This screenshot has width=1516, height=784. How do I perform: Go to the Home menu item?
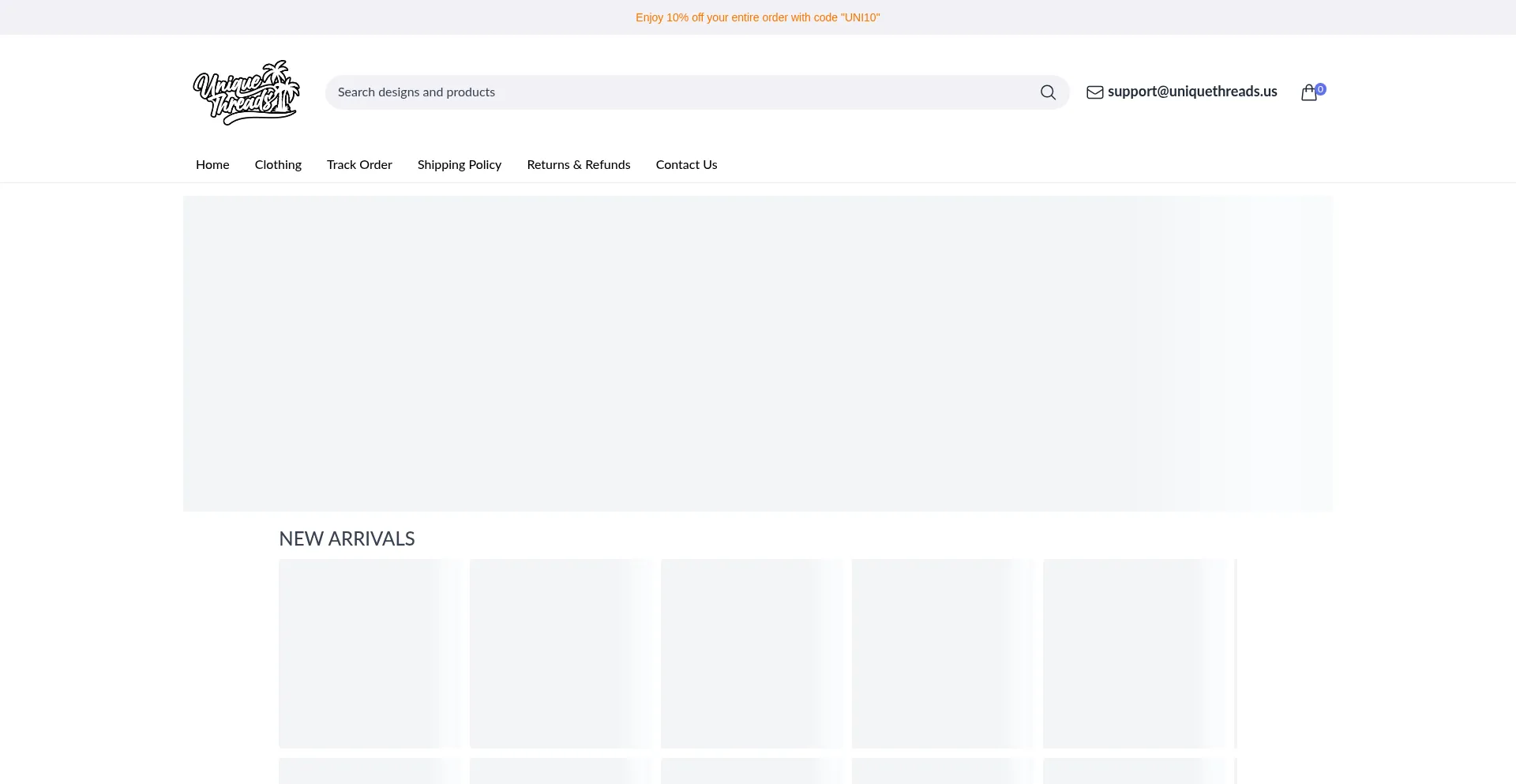pos(212,164)
